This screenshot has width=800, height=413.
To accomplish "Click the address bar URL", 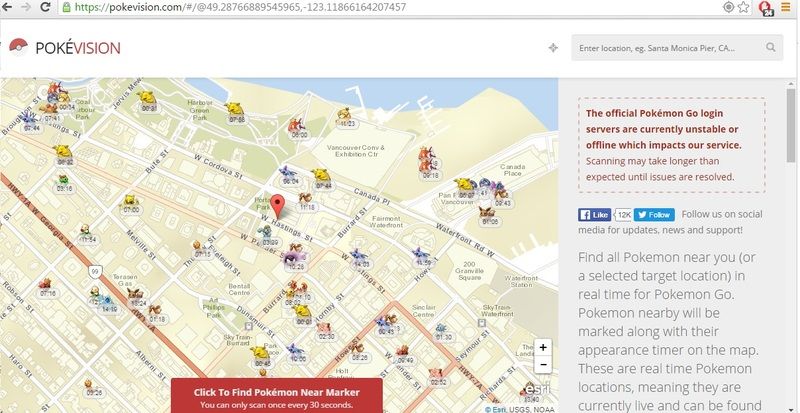I will [x=241, y=7].
